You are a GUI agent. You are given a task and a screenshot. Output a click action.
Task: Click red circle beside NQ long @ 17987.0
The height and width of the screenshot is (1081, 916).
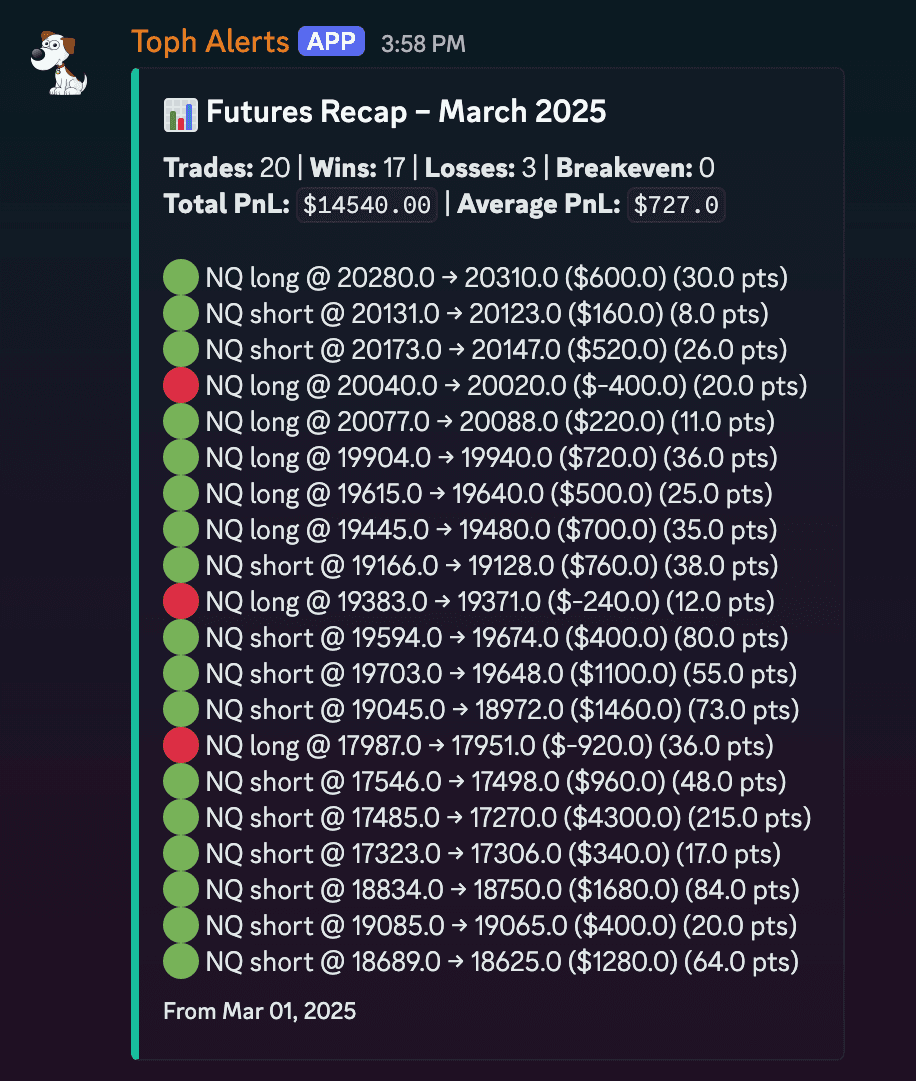point(181,746)
